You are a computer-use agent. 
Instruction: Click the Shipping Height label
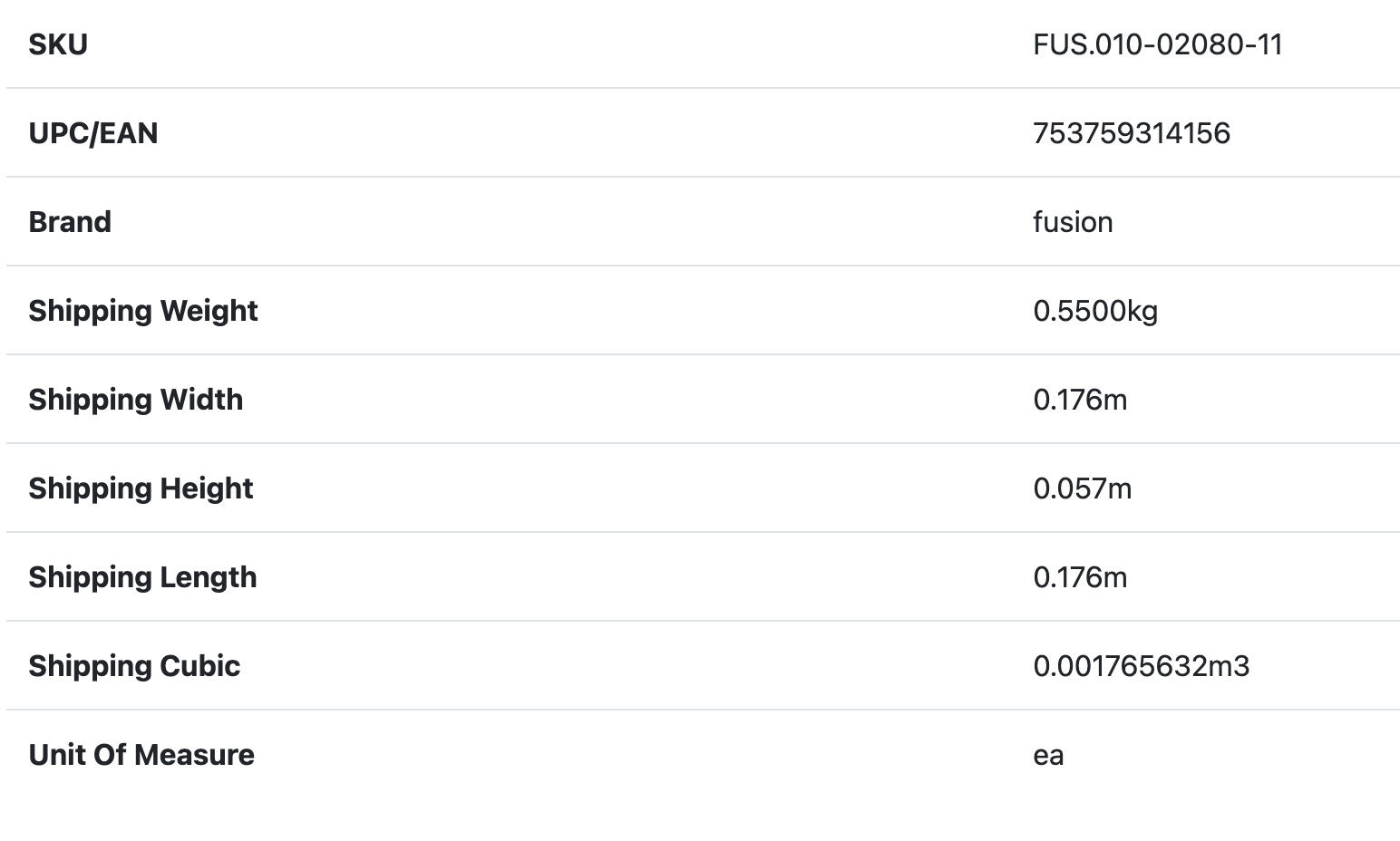pyautogui.click(x=141, y=488)
